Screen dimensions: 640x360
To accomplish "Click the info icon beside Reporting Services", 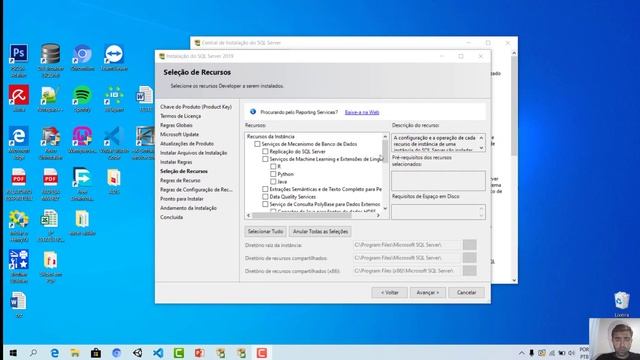I will (253, 111).
